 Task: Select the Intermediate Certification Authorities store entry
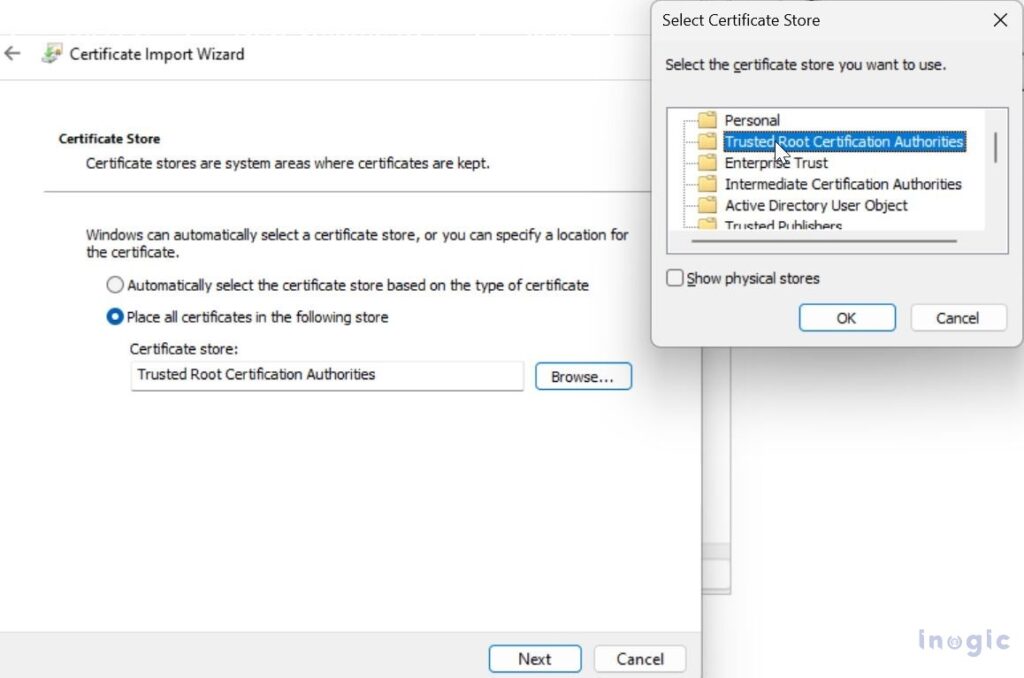click(x=843, y=184)
